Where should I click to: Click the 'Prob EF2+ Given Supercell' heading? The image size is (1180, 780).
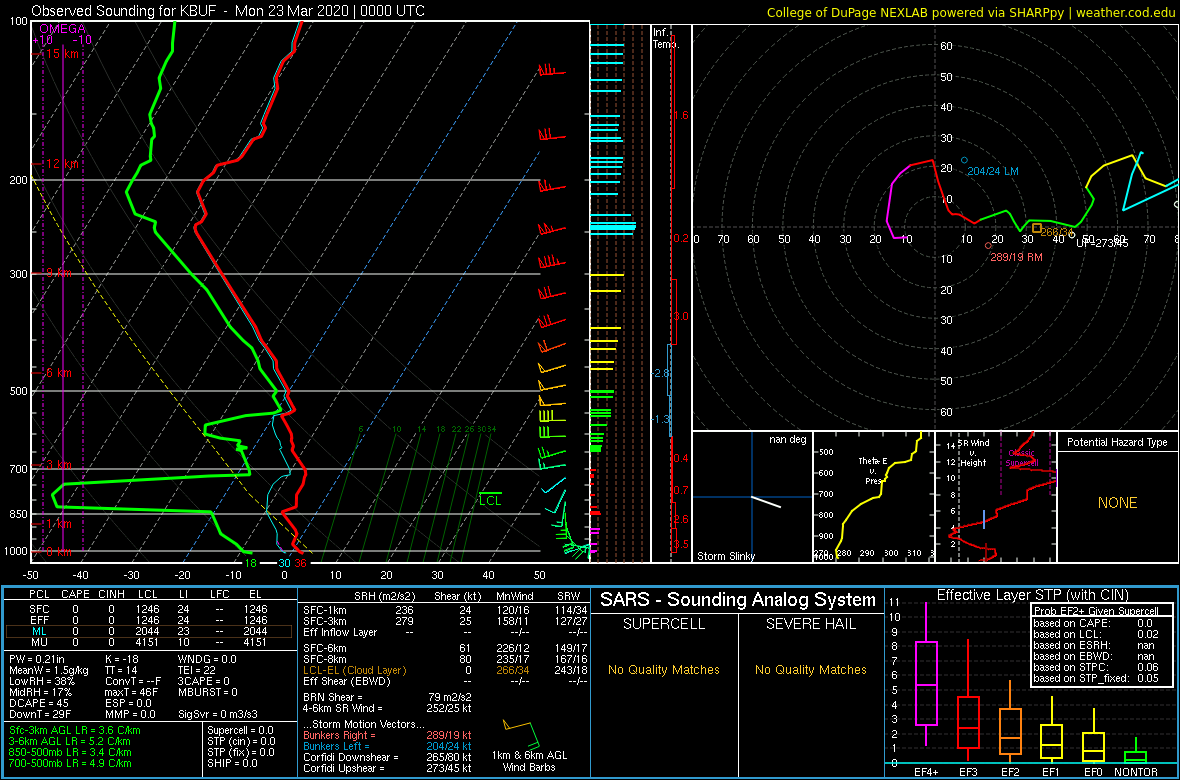[x=1096, y=609]
